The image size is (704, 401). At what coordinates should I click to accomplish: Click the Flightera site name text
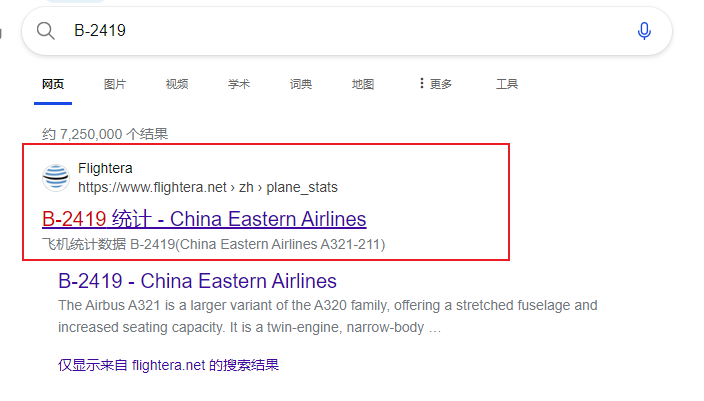(x=105, y=168)
